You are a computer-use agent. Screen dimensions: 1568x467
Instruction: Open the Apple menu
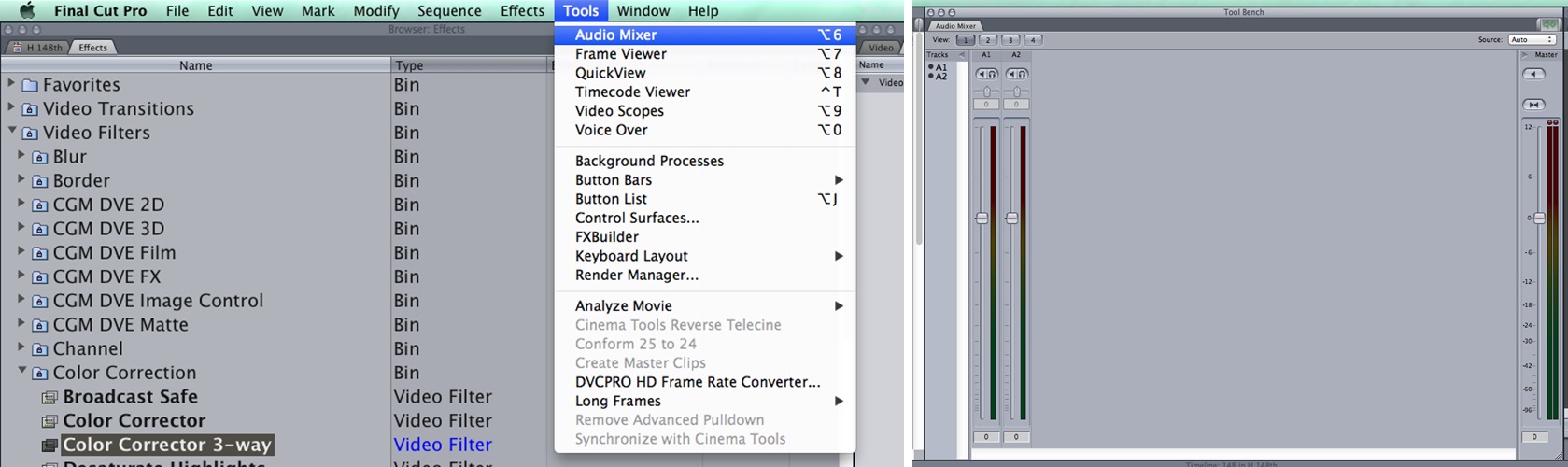[x=27, y=10]
